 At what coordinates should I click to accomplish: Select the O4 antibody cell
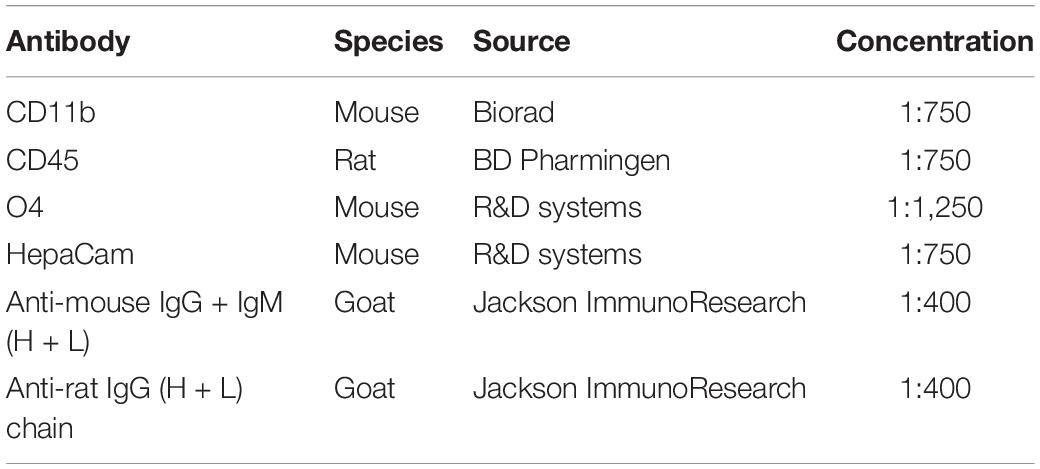[24, 207]
